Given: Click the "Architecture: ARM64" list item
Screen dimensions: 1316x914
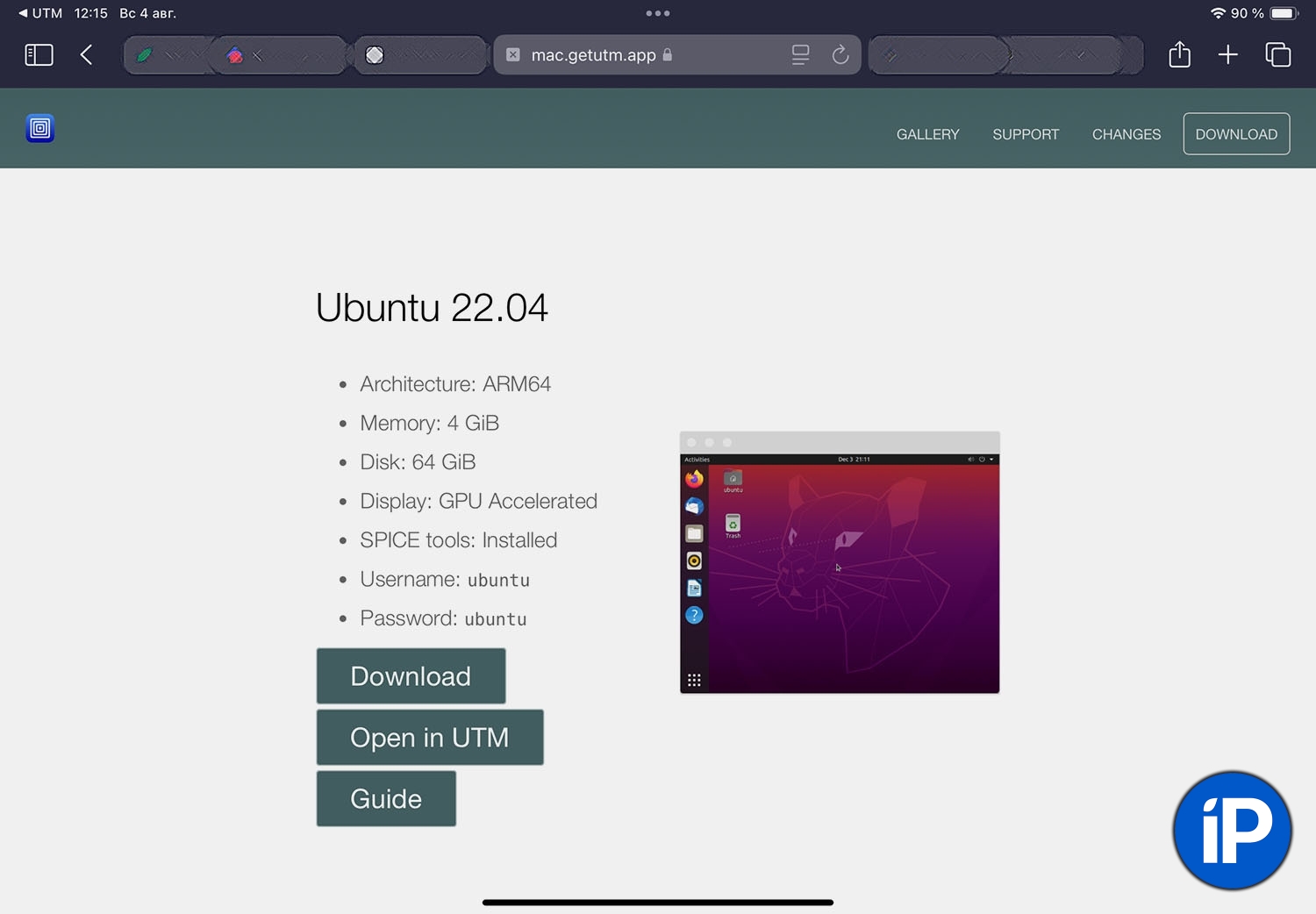Looking at the screenshot, I should (455, 384).
